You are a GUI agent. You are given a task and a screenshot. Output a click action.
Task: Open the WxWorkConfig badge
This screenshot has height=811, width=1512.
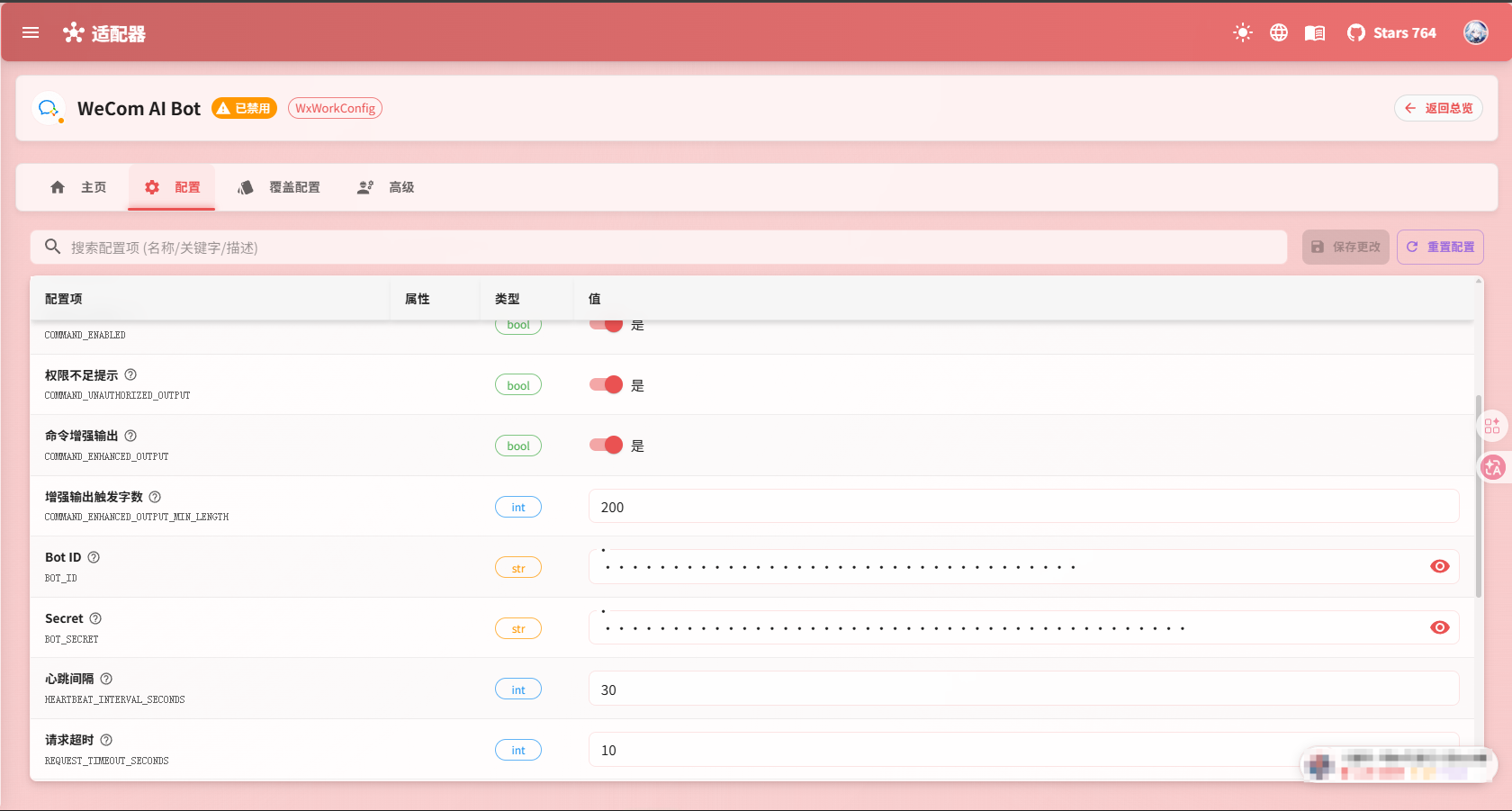click(x=335, y=107)
